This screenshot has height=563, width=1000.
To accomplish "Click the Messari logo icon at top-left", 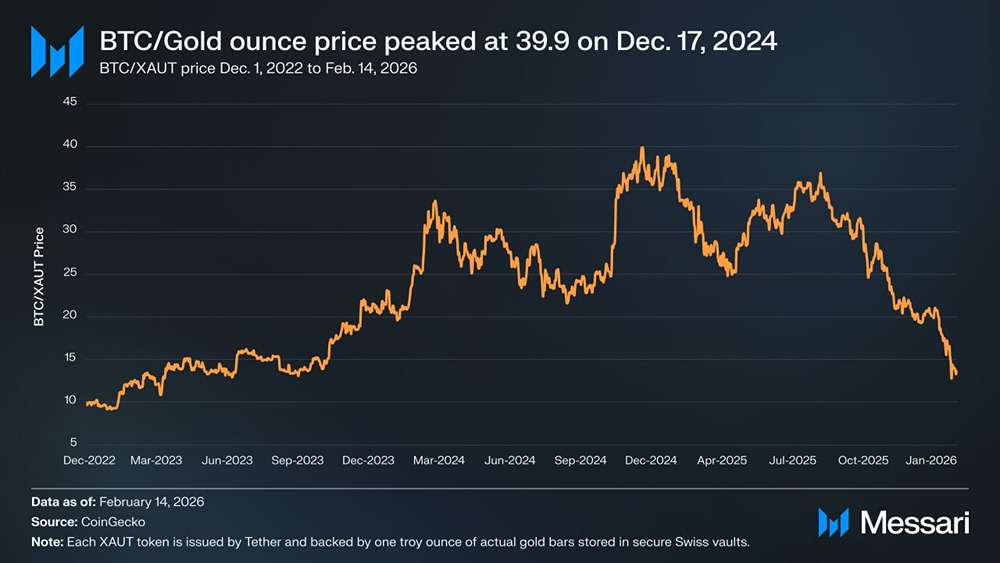I will 56,52.
